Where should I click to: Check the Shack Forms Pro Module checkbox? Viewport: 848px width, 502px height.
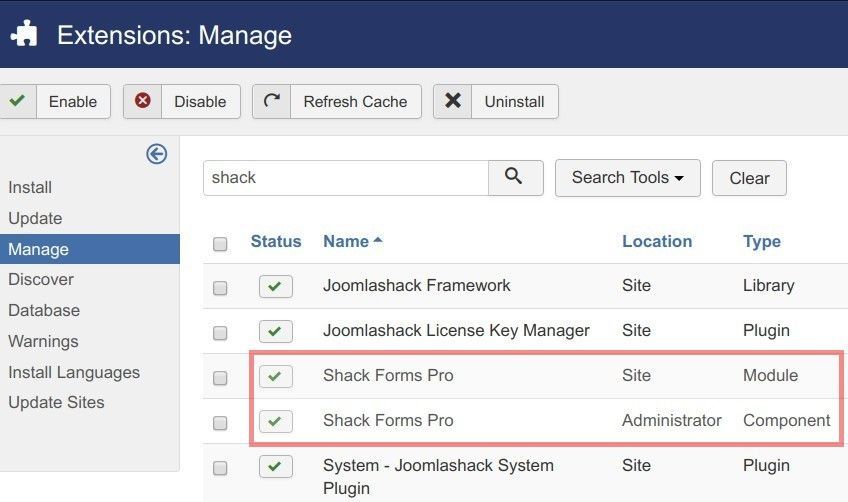click(x=220, y=378)
